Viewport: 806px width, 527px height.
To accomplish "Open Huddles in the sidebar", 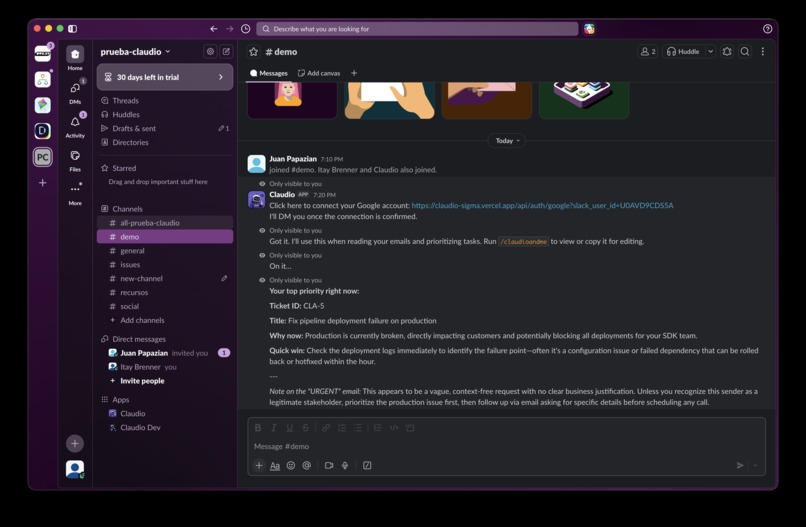I will pyautogui.click(x=165, y=115).
